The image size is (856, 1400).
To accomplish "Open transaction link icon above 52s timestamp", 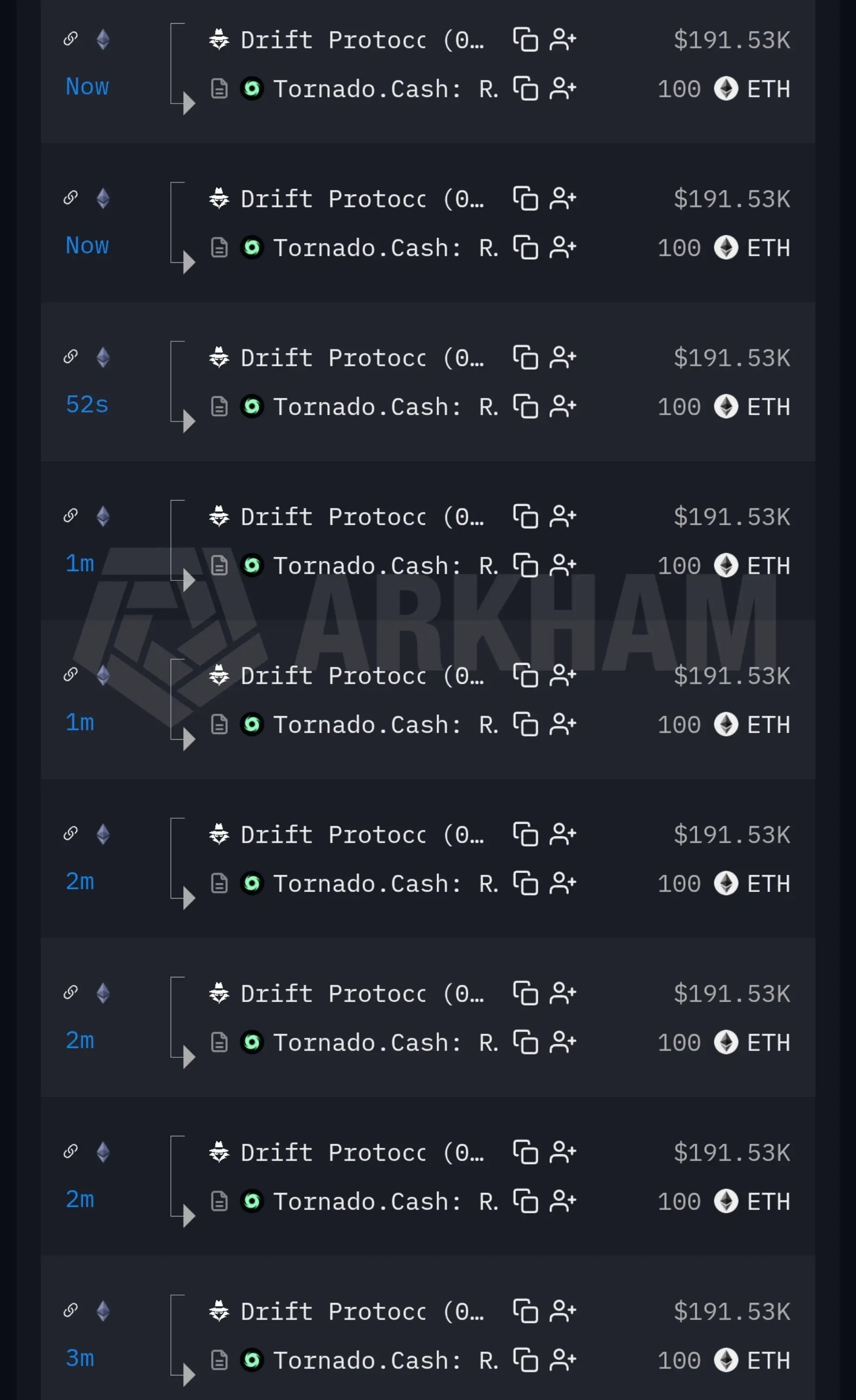I will click(x=71, y=357).
